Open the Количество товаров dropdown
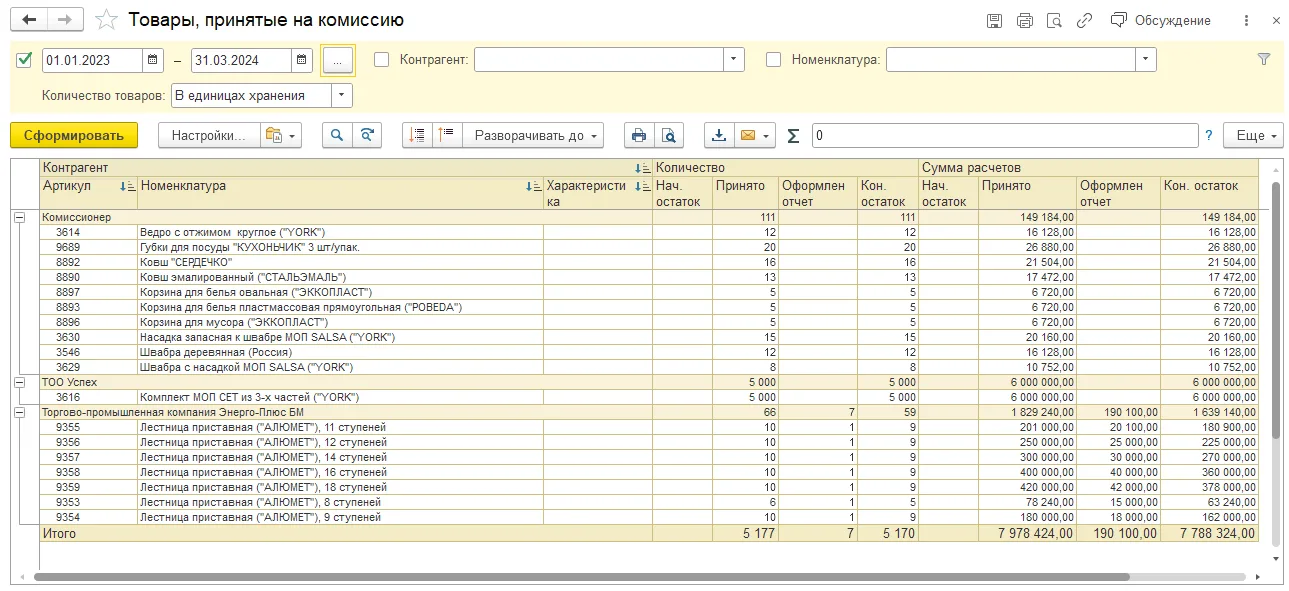Image resolution: width=1289 pixels, height=591 pixels. point(342,95)
